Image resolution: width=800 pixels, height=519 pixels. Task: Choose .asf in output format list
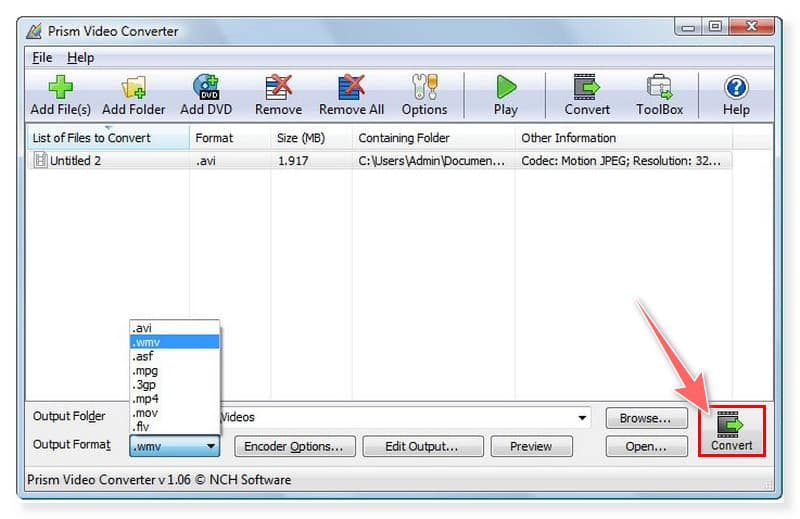click(x=175, y=356)
